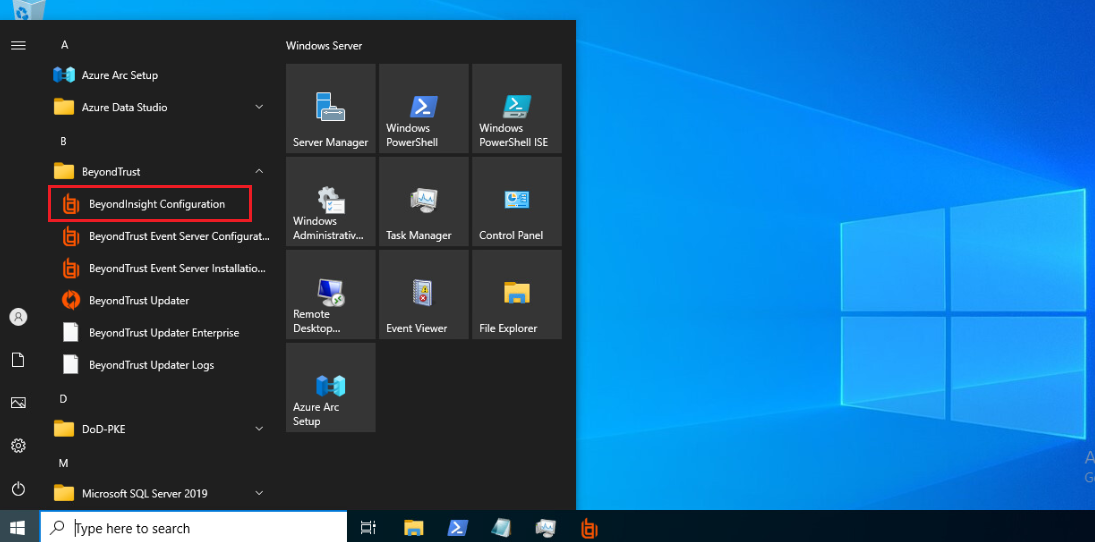Open the Windows PowerShell ISE tile
The image size is (1095, 542).
[x=517, y=108]
